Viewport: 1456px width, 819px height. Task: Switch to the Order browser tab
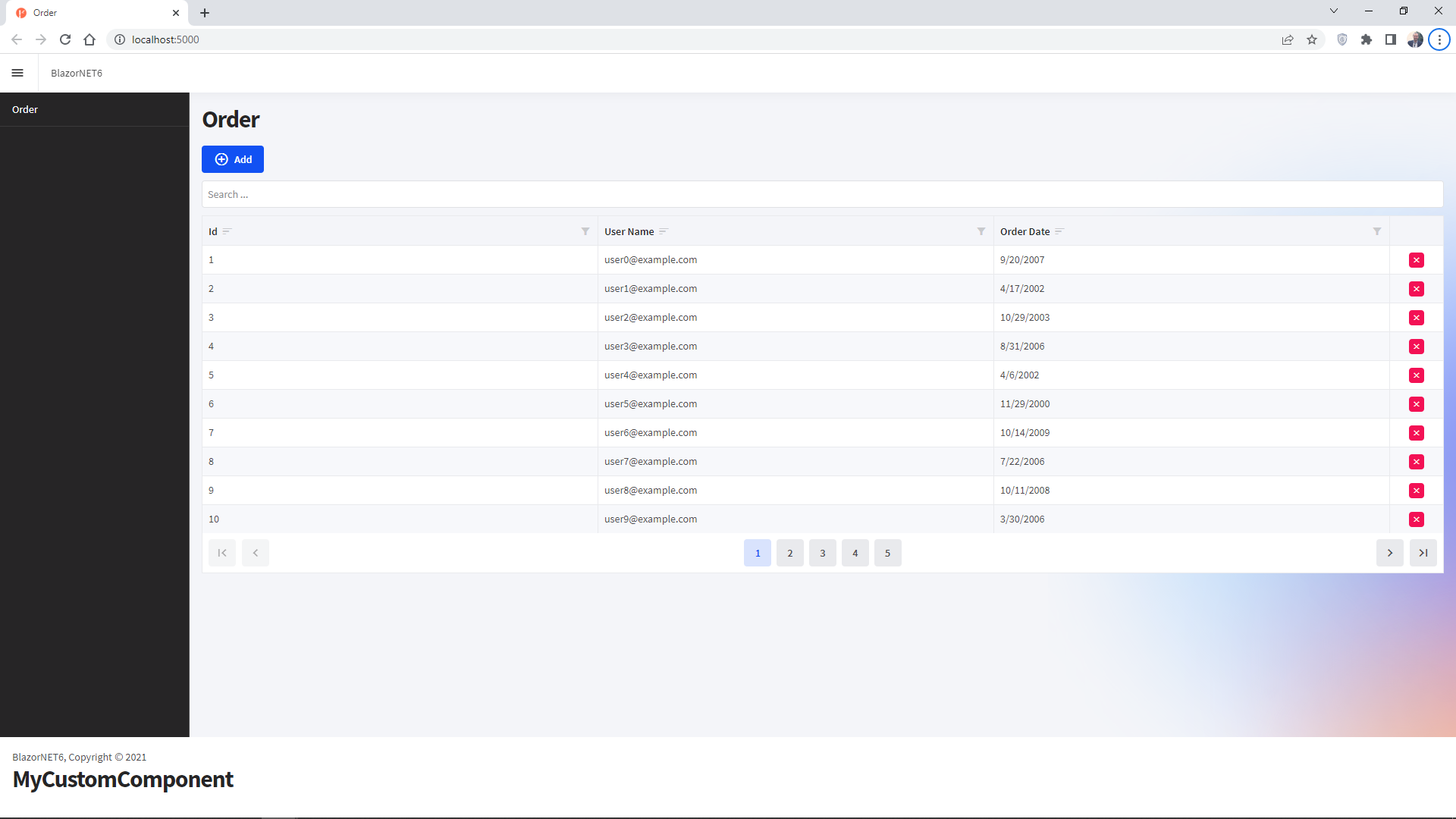coord(97,13)
